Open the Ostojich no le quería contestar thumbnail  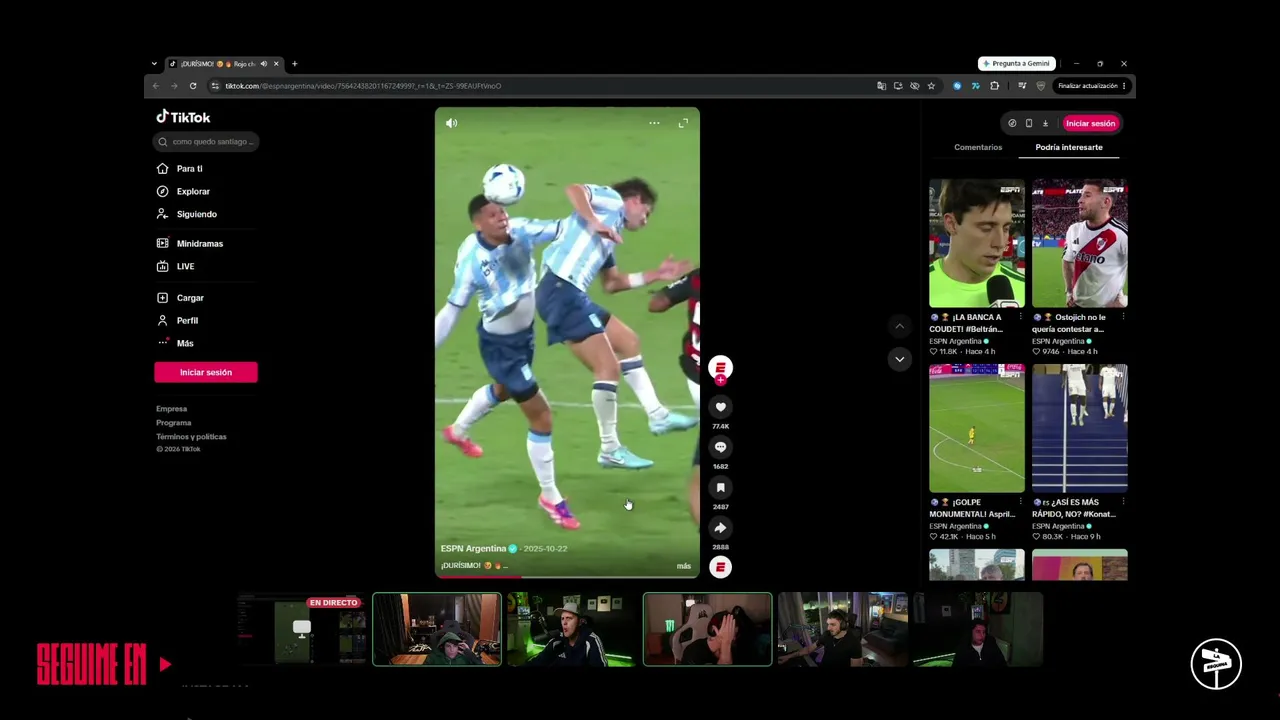click(x=1080, y=243)
